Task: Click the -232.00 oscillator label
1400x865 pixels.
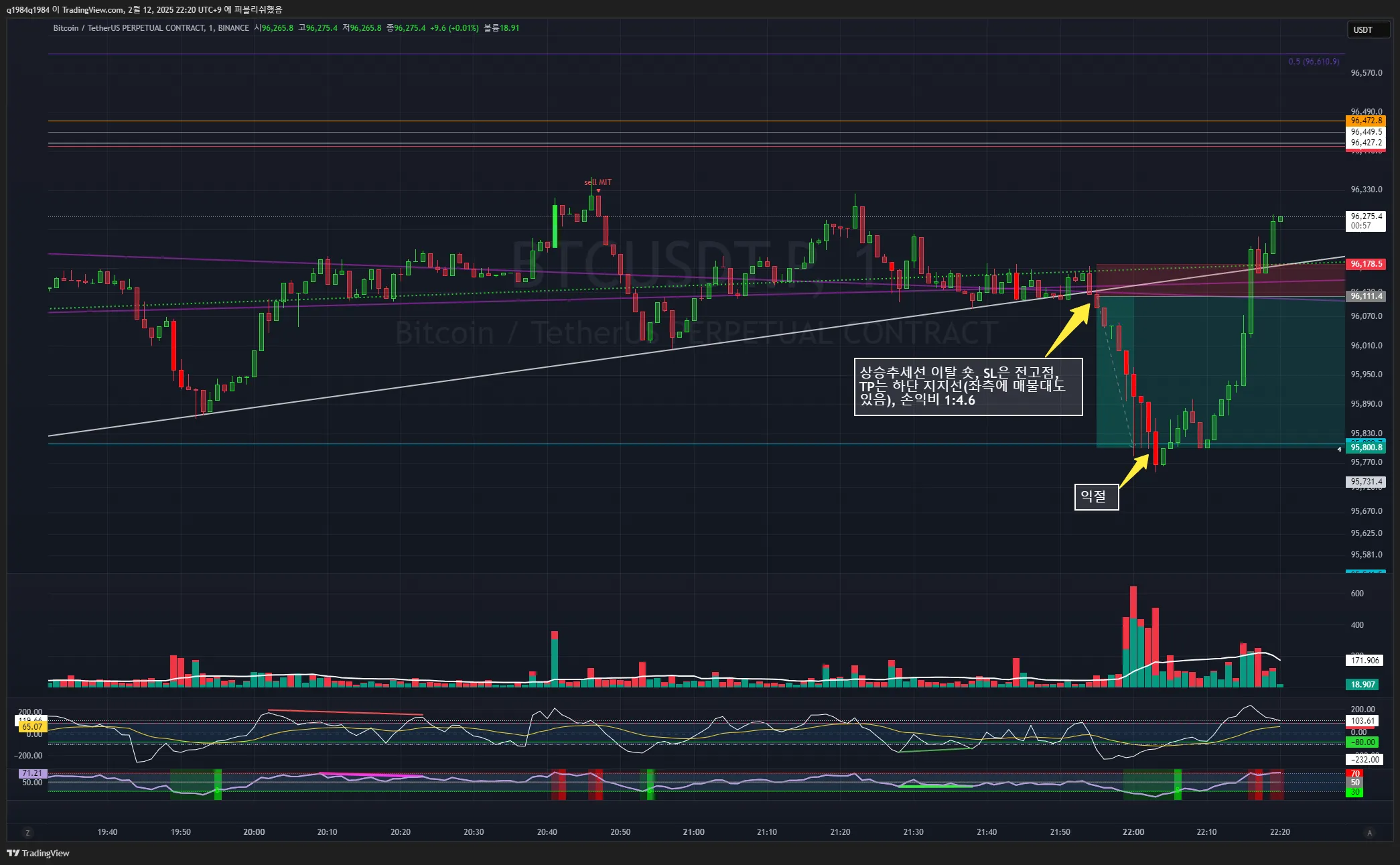Action: click(x=1363, y=759)
